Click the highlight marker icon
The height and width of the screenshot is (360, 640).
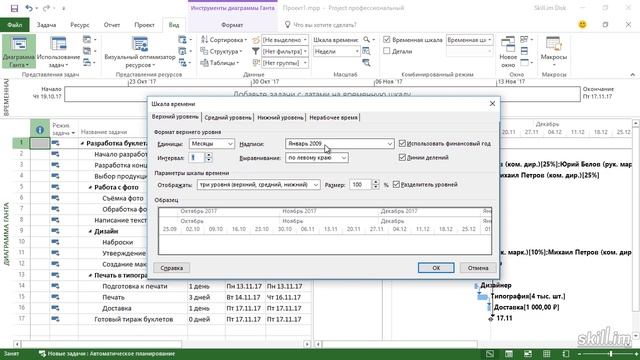click(256, 40)
